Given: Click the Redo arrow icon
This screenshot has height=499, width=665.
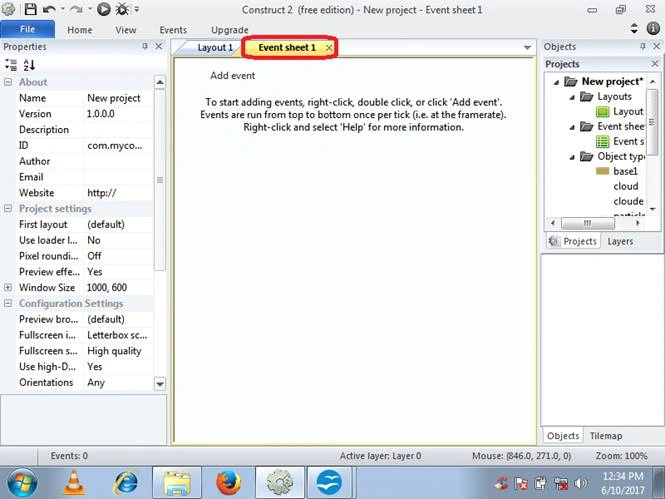Looking at the screenshot, I should pyautogui.click(x=75, y=9).
